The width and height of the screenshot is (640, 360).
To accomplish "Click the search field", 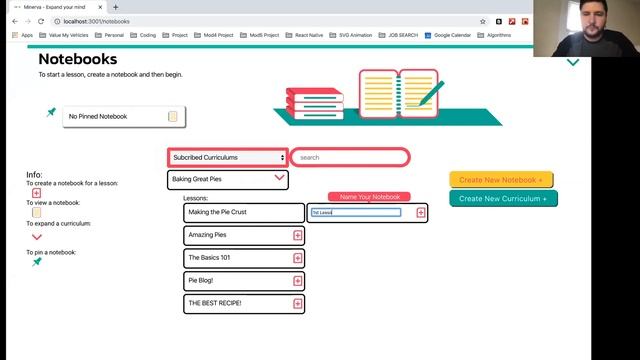I will coord(350,158).
